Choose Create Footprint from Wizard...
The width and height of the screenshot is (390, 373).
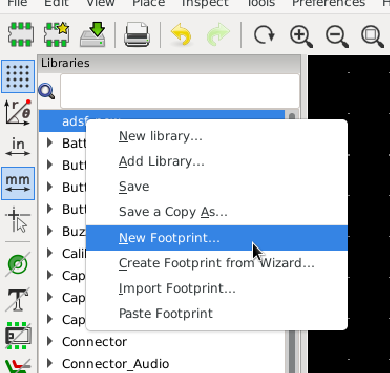coord(217,263)
